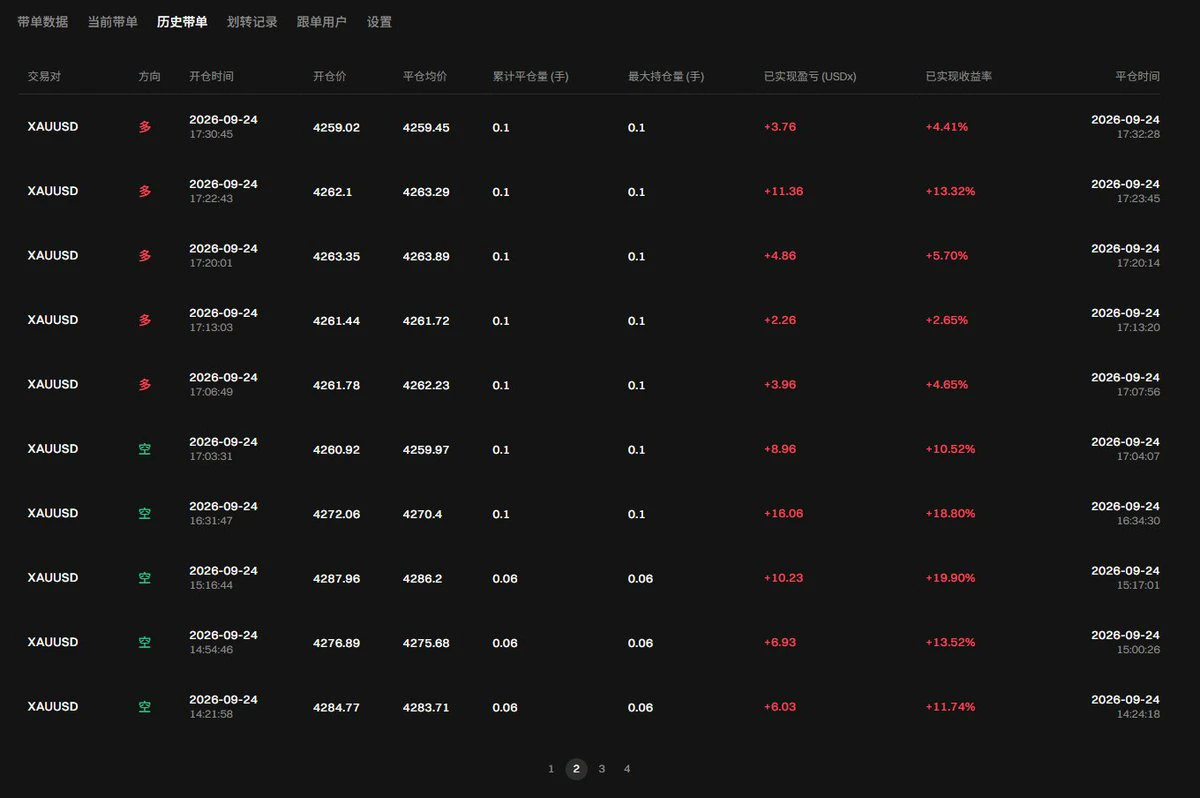The image size is (1200, 798).
Task: Select the close time 17:32:28
Action: coord(1138,135)
